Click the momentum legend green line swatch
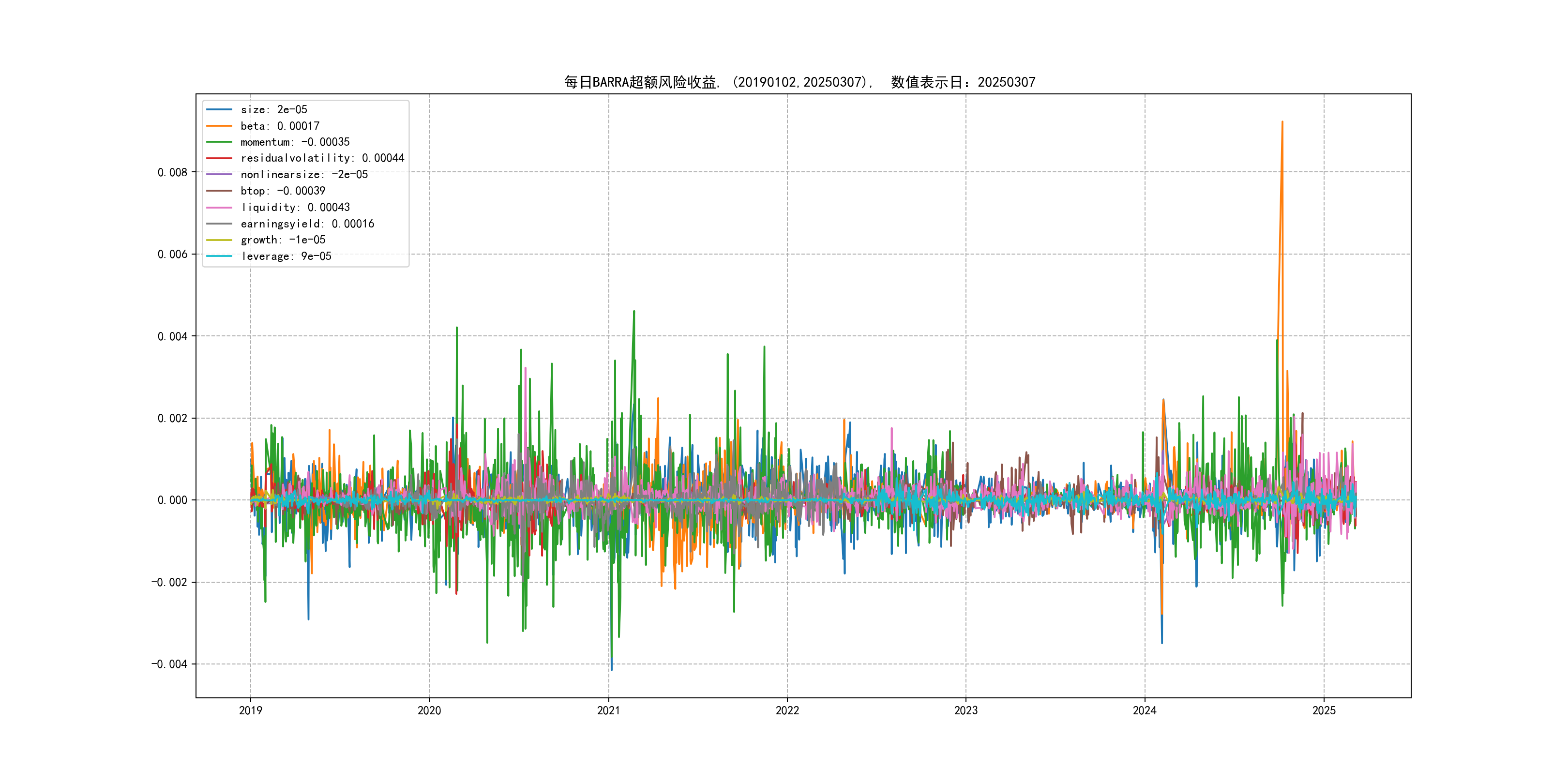The height and width of the screenshot is (784, 1568). pos(219,142)
